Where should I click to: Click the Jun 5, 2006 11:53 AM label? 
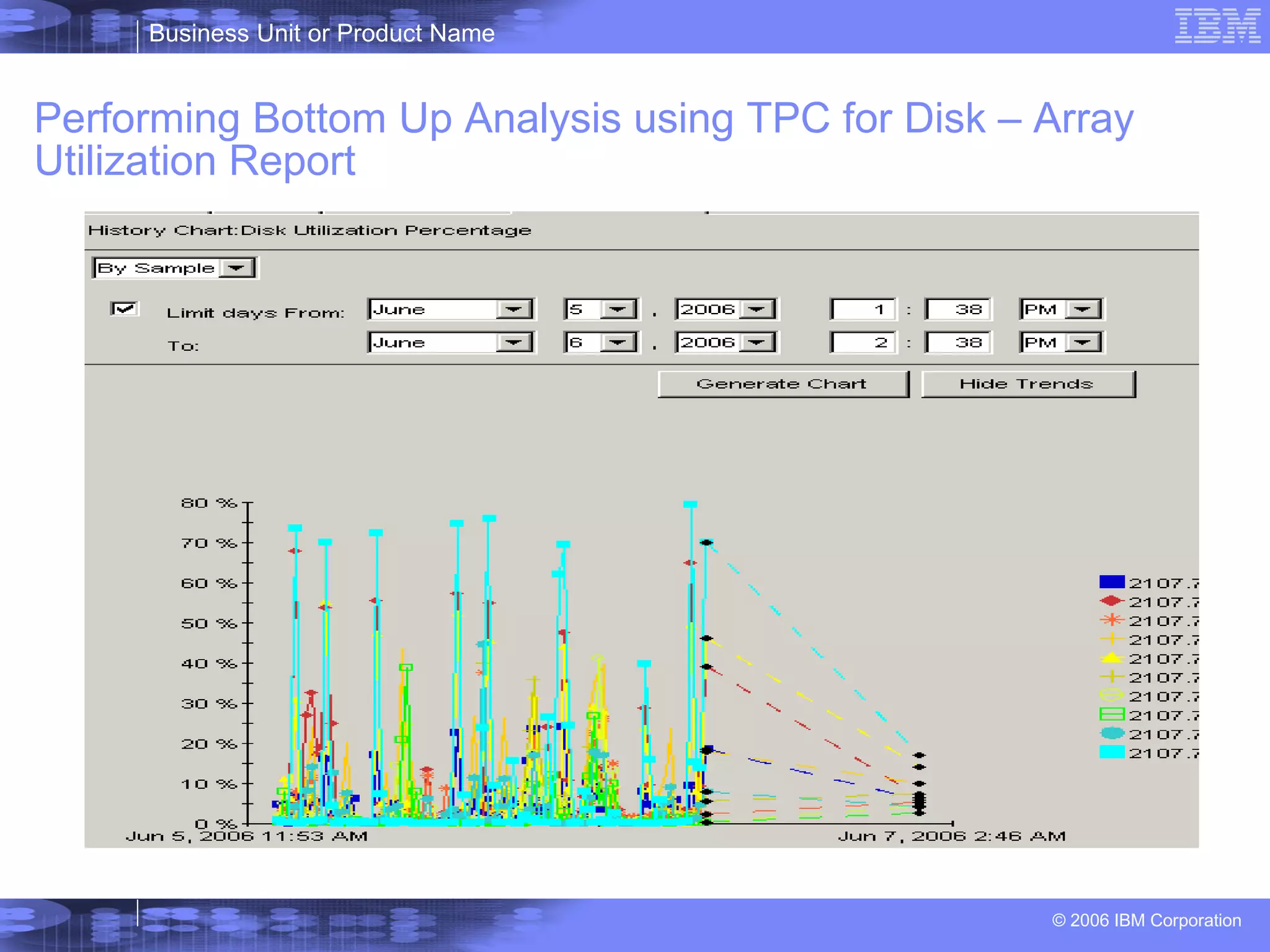[x=247, y=837]
